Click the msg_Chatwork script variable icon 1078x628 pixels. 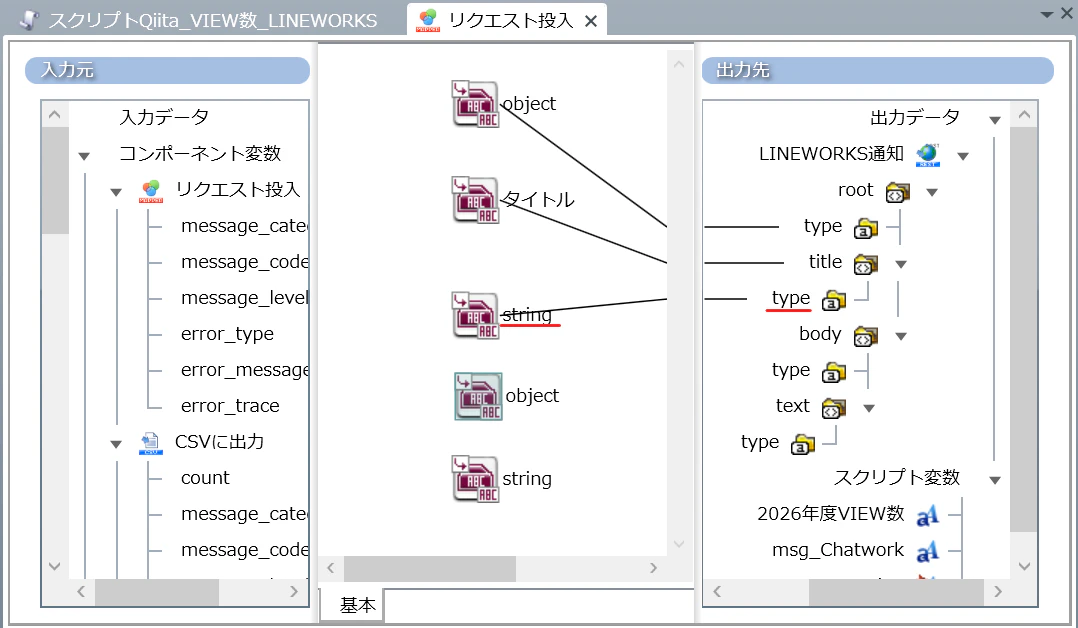point(927,551)
